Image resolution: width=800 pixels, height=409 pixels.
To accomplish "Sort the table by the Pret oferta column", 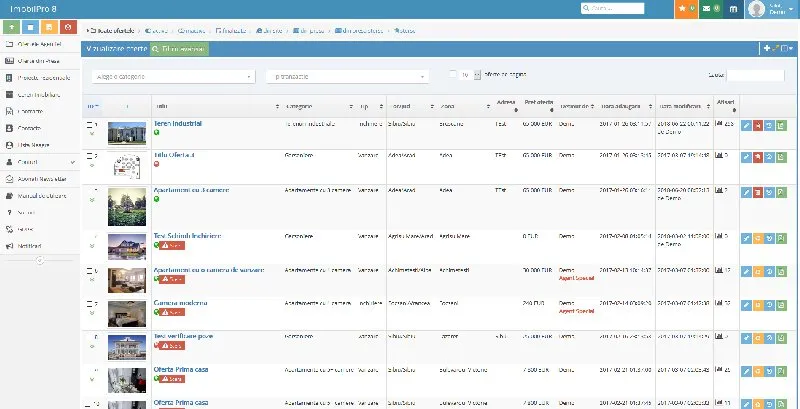I will coord(539,106).
